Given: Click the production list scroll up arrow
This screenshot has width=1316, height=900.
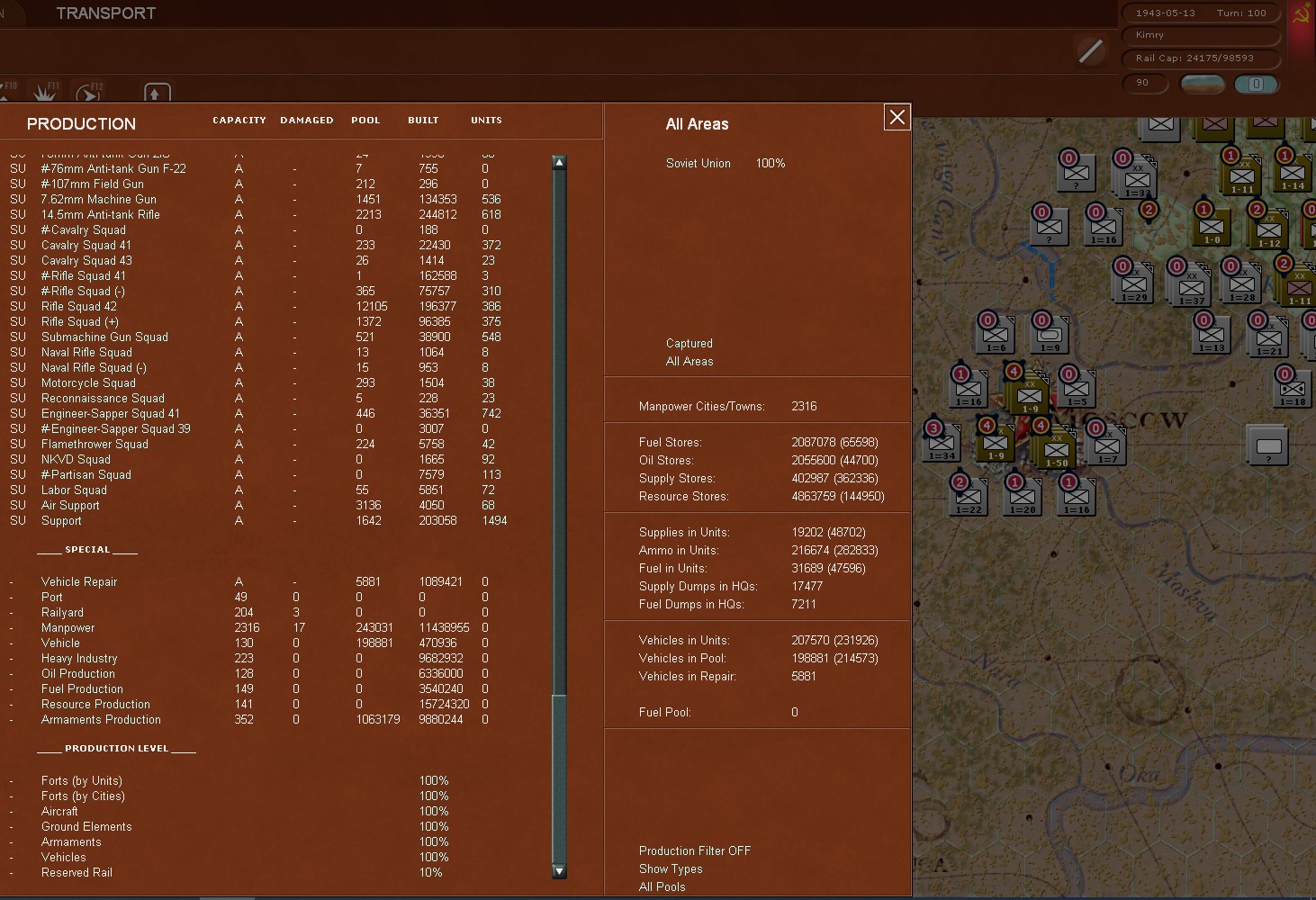Looking at the screenshot, I should (559, 163).
